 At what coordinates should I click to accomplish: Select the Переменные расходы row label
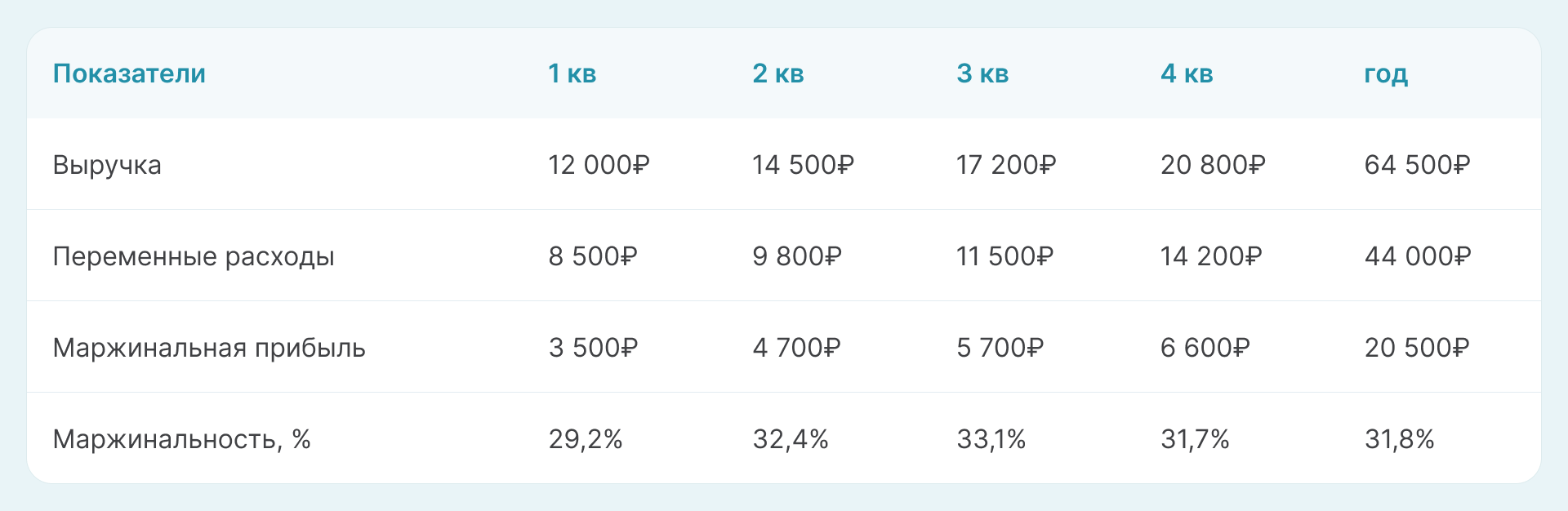click(194, 256)
